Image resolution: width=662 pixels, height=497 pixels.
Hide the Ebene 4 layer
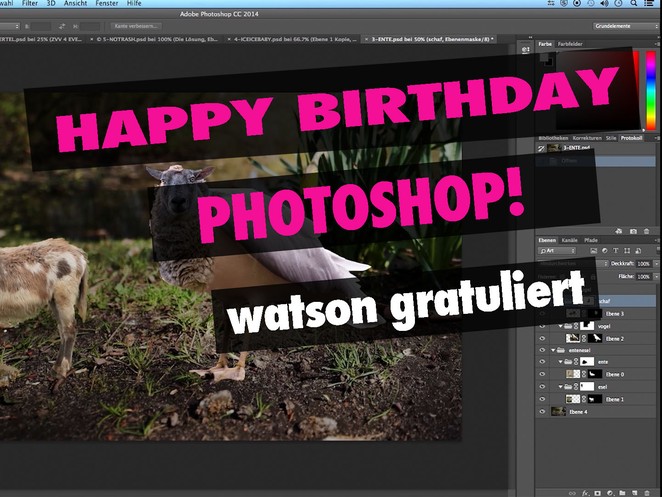click(543, 411)
